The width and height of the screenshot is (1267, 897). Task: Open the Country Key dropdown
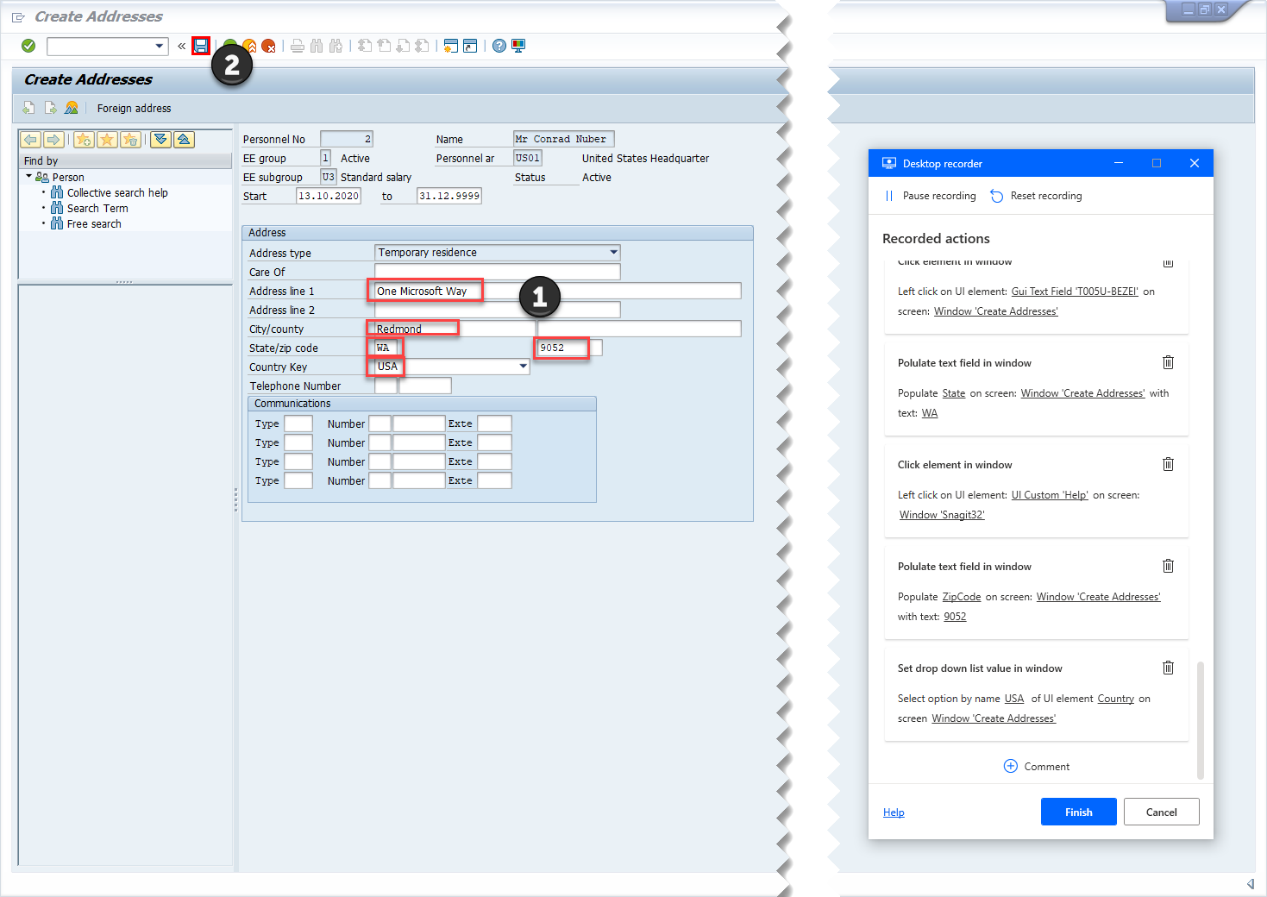click(x=521, y=366)
